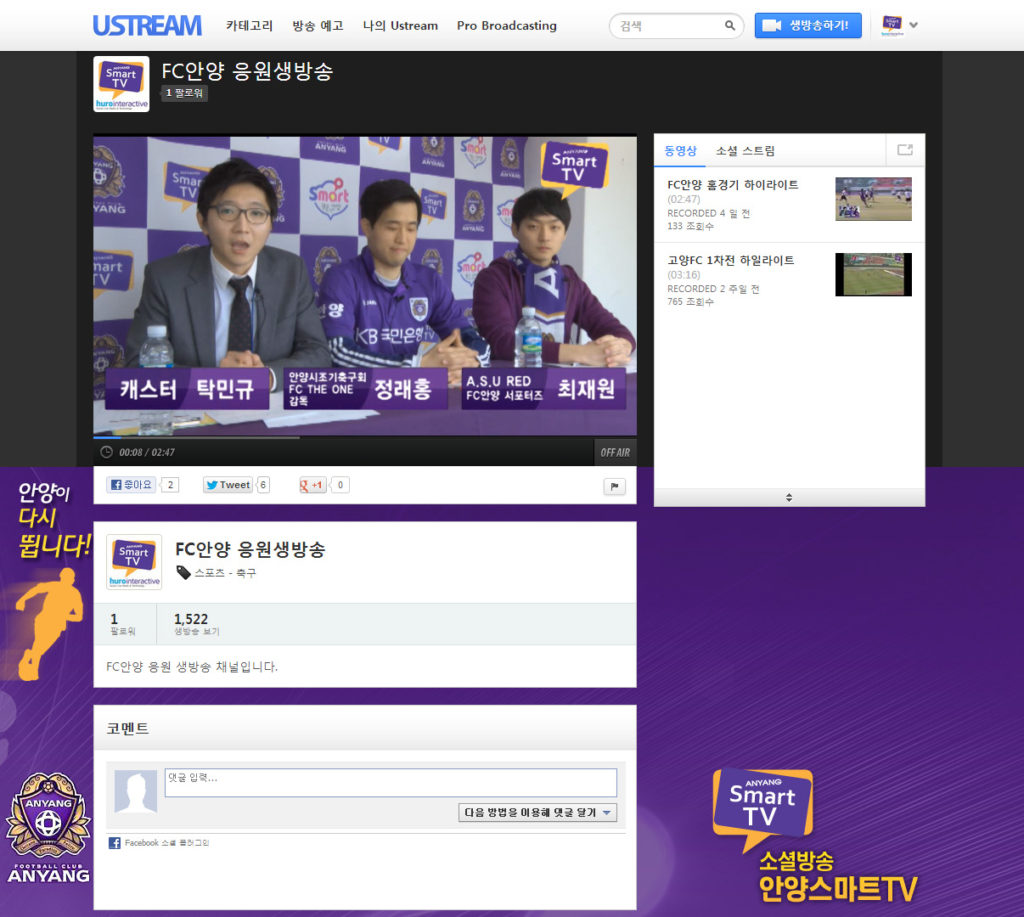Open the Pro Broadcasting menu item
Screen dimensions: 1024x917
506,26
